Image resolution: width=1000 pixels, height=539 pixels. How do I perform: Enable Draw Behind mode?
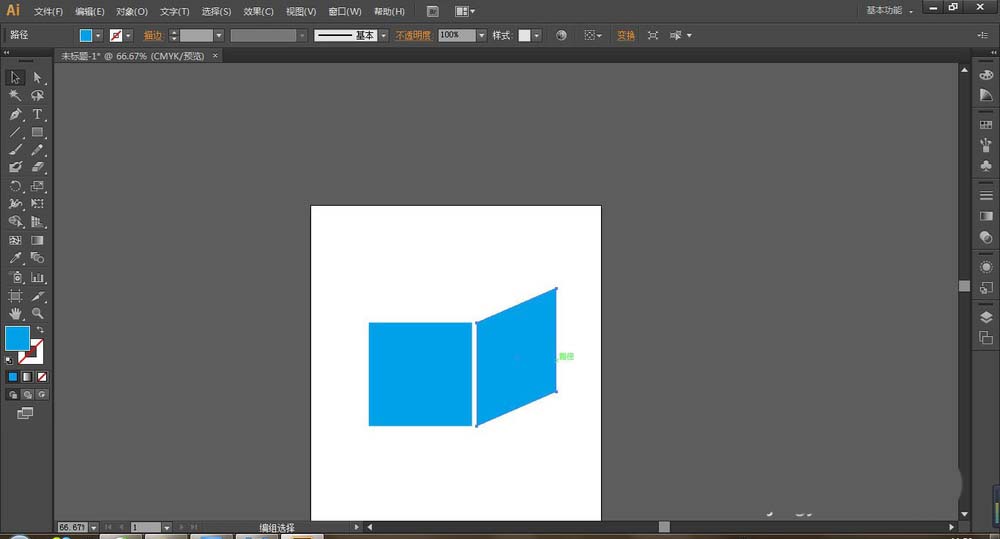click(x=27, y=395)
